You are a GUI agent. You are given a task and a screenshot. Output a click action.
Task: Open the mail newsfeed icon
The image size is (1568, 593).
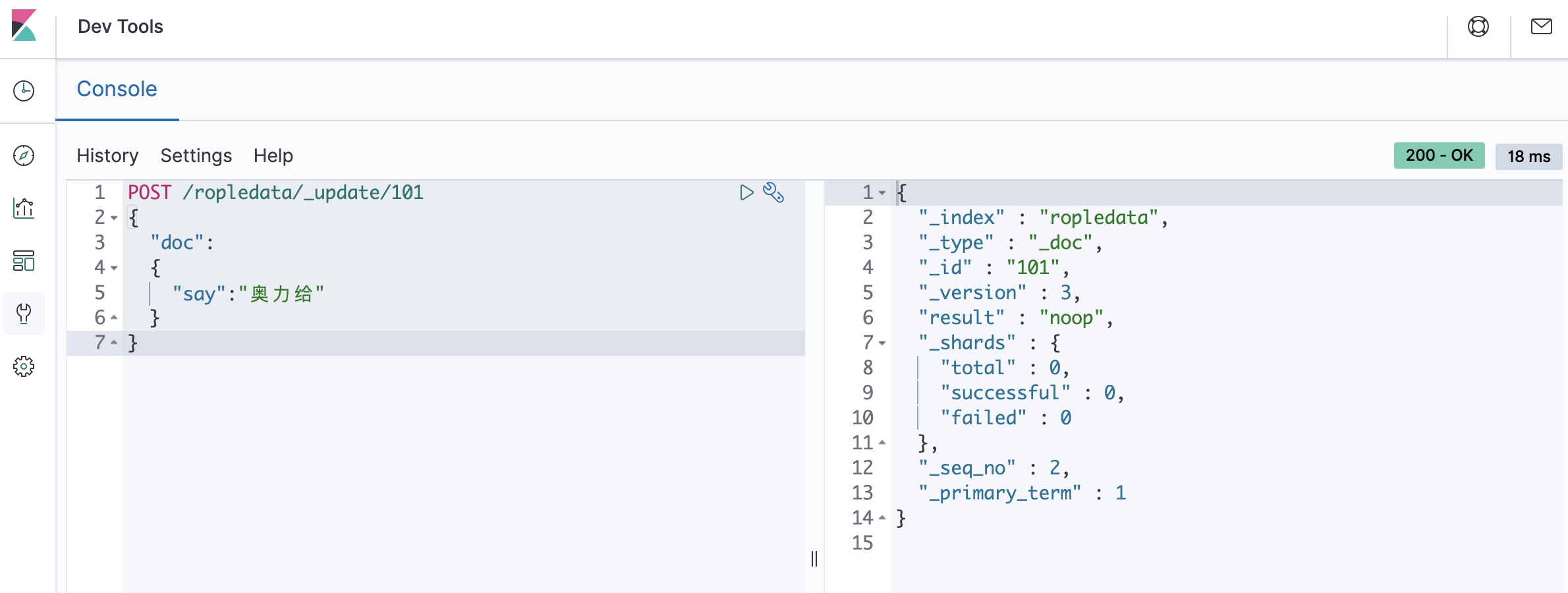(x=1542, y=26)
